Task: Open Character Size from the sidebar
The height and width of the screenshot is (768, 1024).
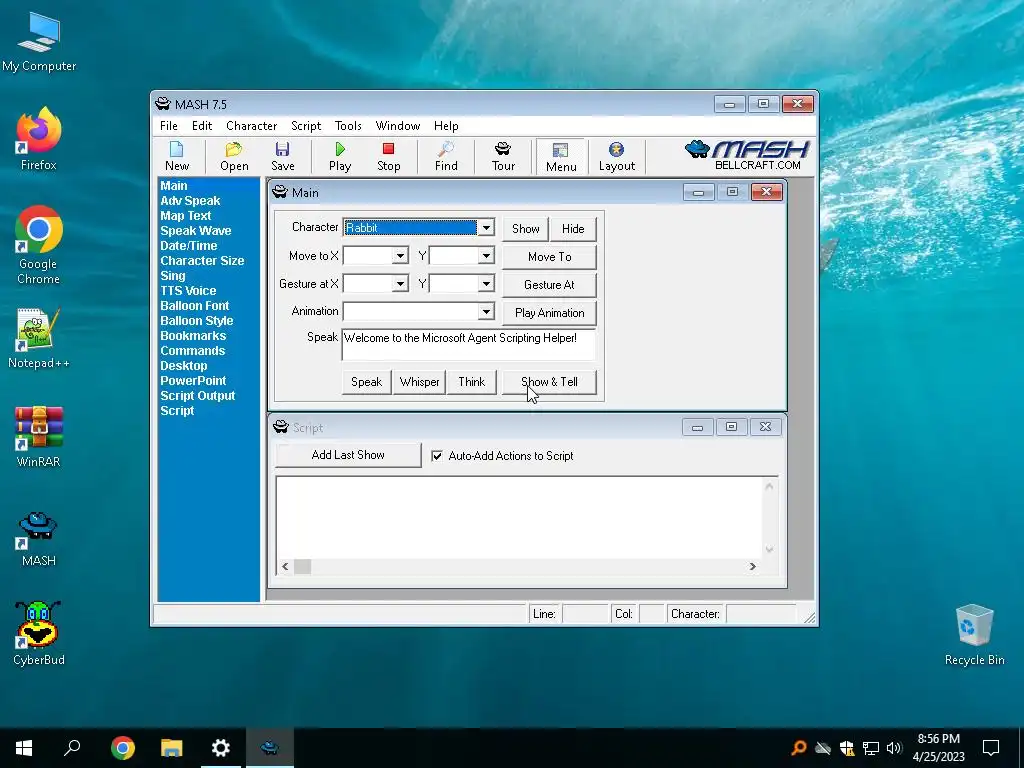Action: 202,261
